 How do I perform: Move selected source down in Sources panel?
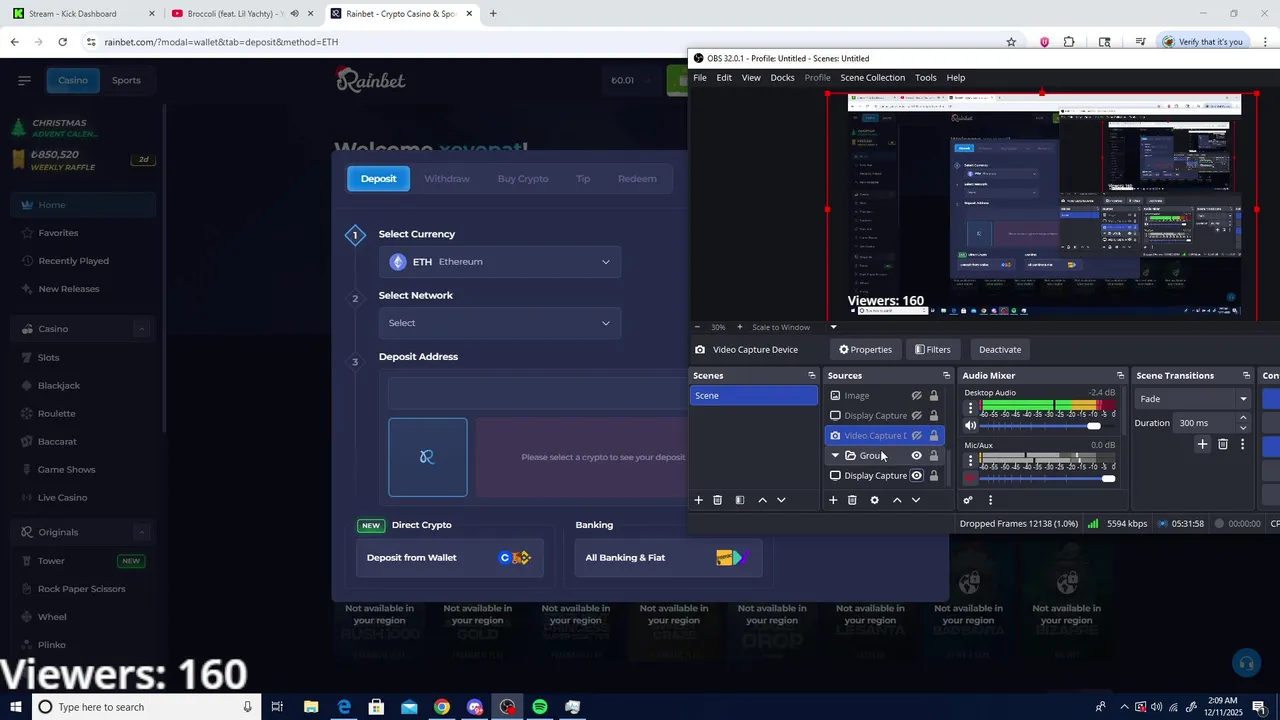(915, 500)
